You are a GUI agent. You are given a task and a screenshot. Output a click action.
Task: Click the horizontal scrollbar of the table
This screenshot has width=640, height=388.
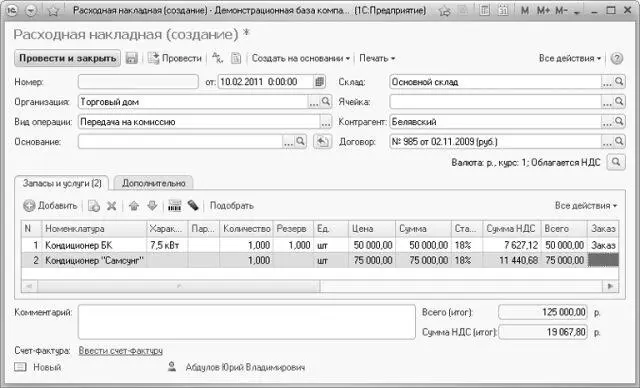point(320,286)
